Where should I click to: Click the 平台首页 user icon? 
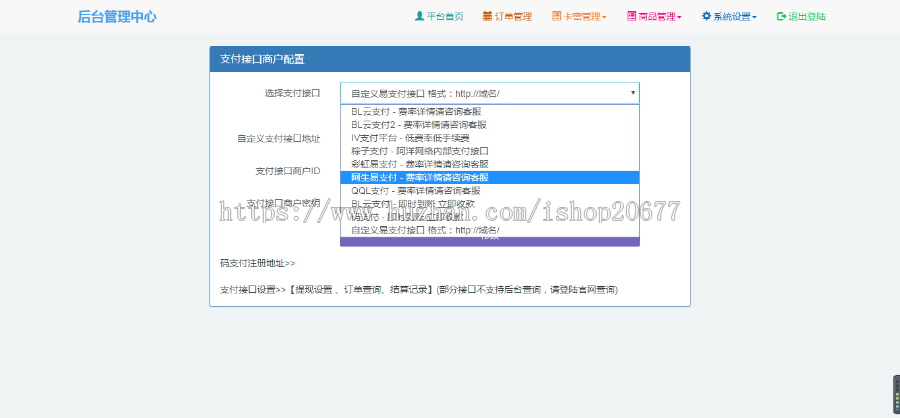(419, 16)
